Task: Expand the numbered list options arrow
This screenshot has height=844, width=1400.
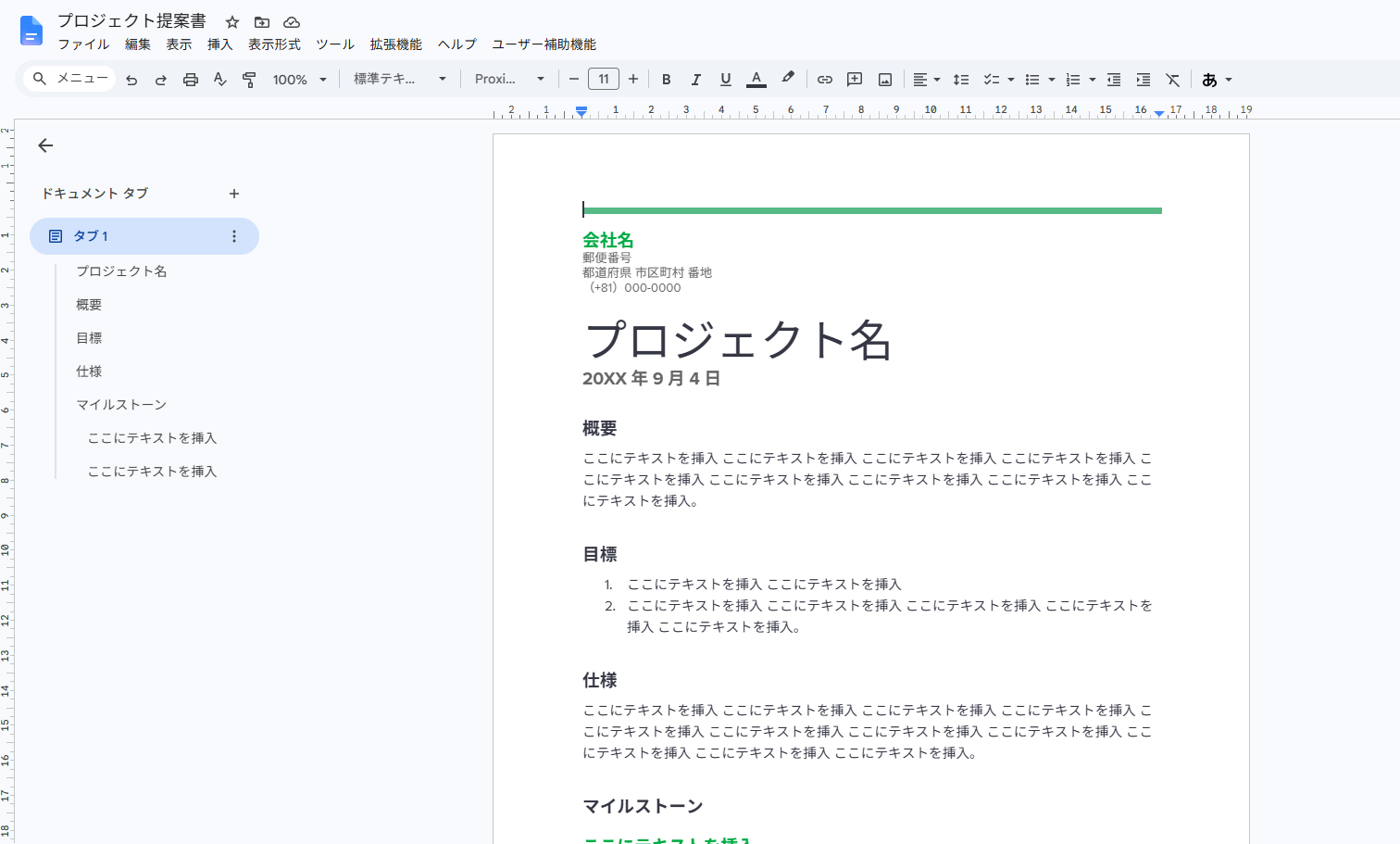Action: coord(1093,80)
